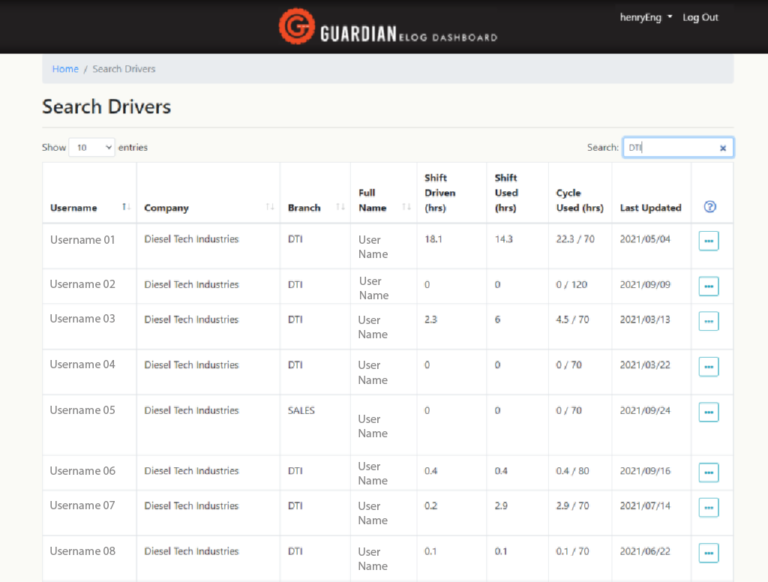Open actions menu for Username 02
The image size is (768, 582).
[709, 286]
